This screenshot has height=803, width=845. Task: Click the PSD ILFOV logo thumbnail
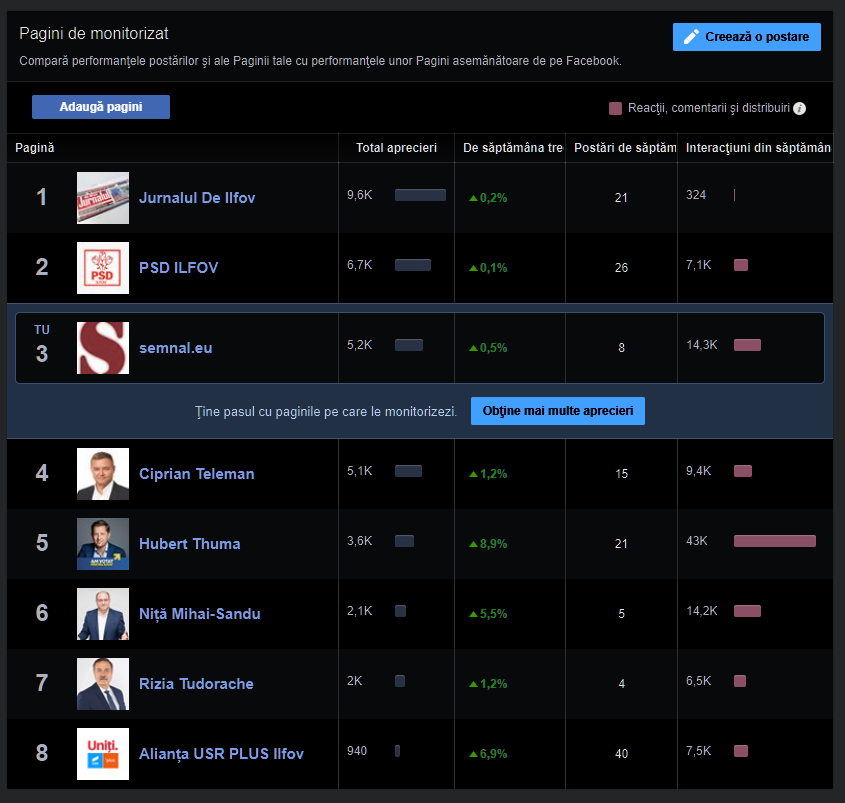pos(103,268)
